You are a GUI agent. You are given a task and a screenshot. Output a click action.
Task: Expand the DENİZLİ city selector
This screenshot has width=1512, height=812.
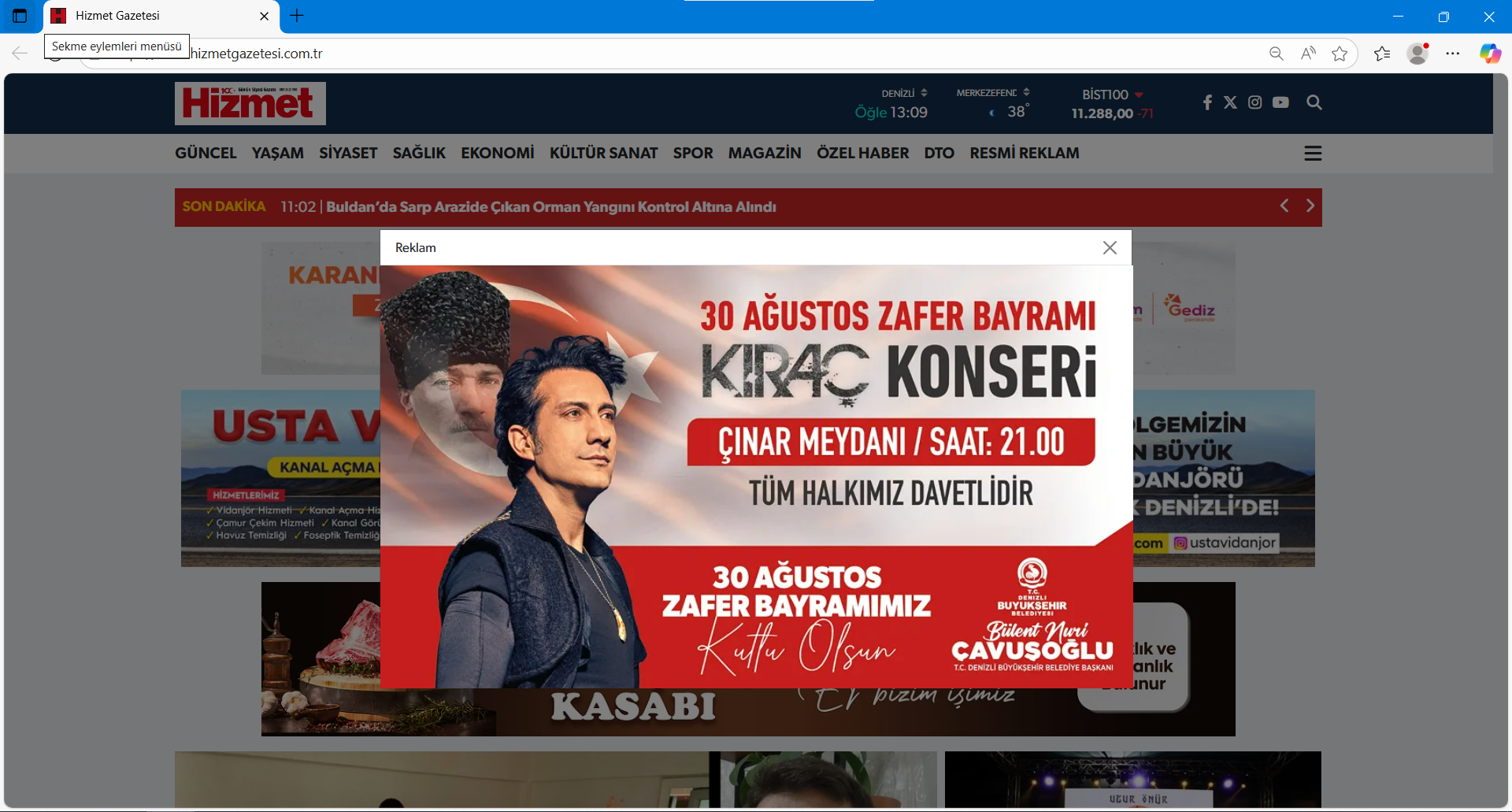[904, 93]
